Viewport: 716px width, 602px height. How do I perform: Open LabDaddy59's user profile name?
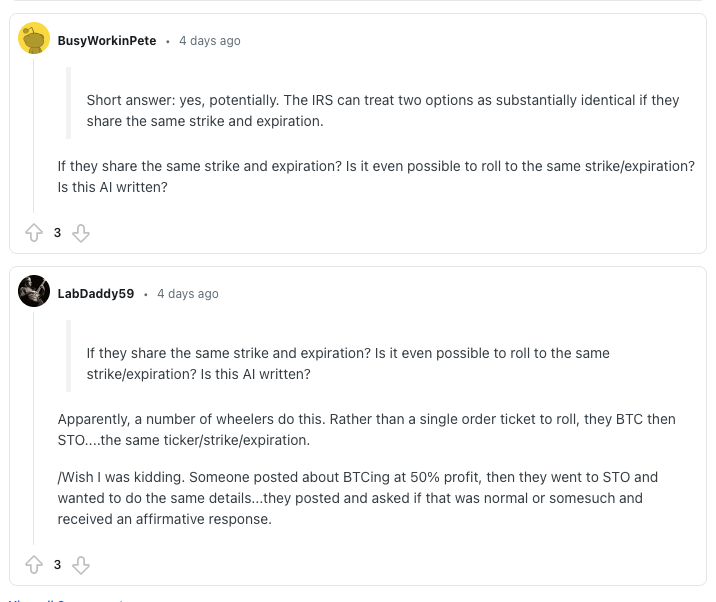pyautogui.click(x=96, y=294)
